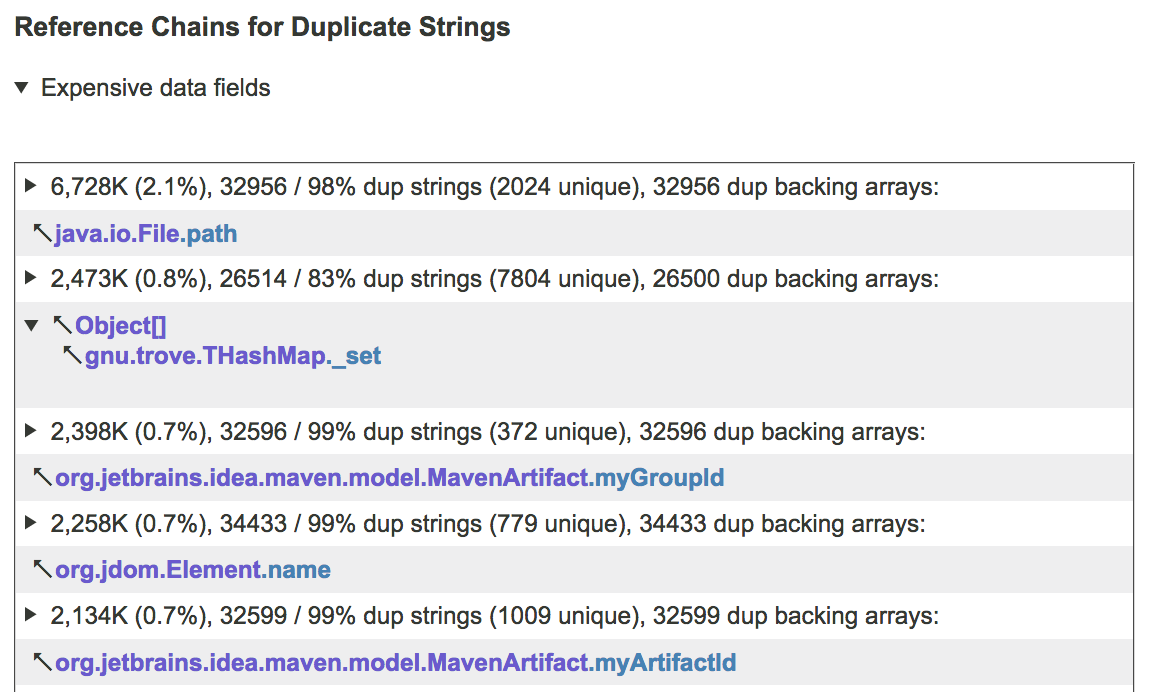The width and height of the screenshot is (1168, 692).
Task: Open the java.io.File.path link
Action: pyautogui.click(x=146, y=234)
